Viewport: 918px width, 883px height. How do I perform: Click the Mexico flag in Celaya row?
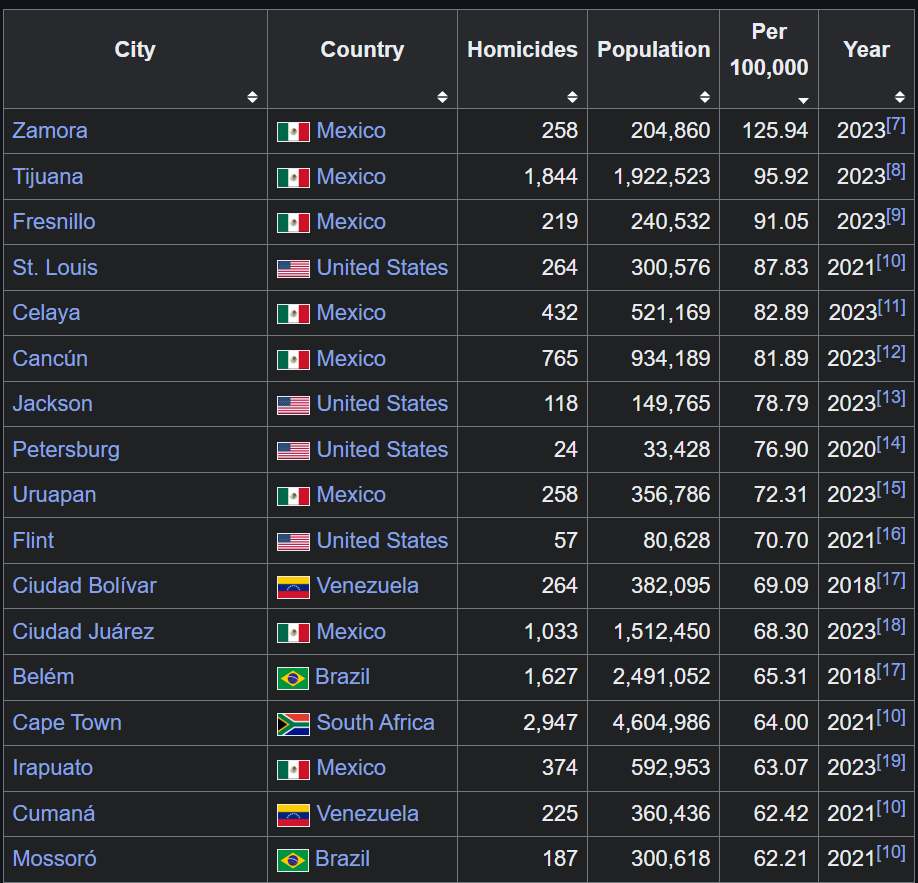click(293, 314)
